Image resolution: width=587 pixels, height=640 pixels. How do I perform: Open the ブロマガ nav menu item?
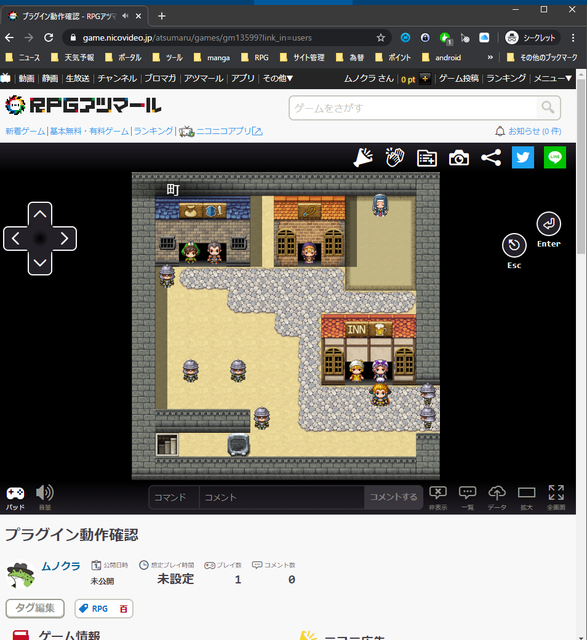pos(160,78)
